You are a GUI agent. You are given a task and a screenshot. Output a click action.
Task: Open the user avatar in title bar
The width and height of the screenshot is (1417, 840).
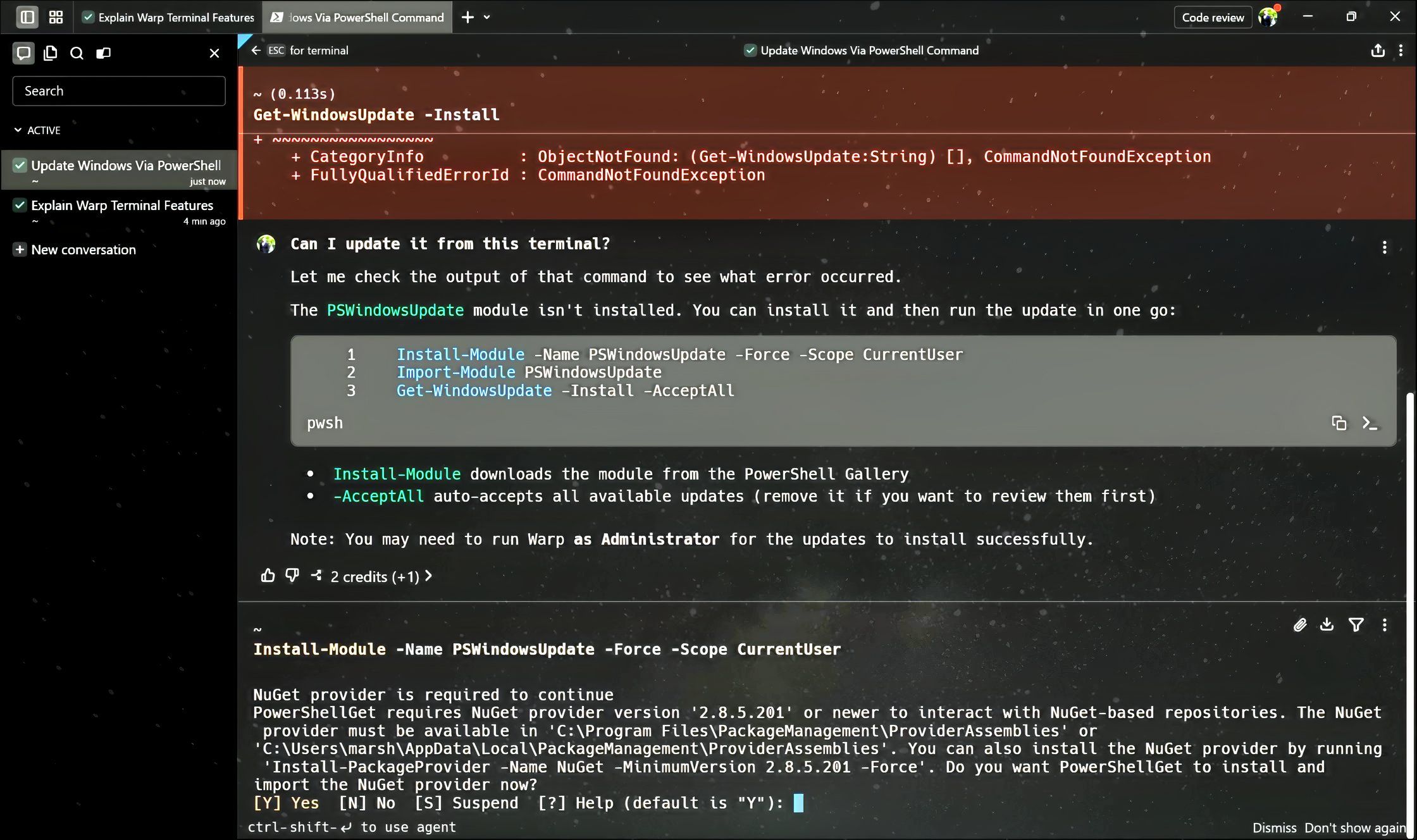[x=1268, y=17]
